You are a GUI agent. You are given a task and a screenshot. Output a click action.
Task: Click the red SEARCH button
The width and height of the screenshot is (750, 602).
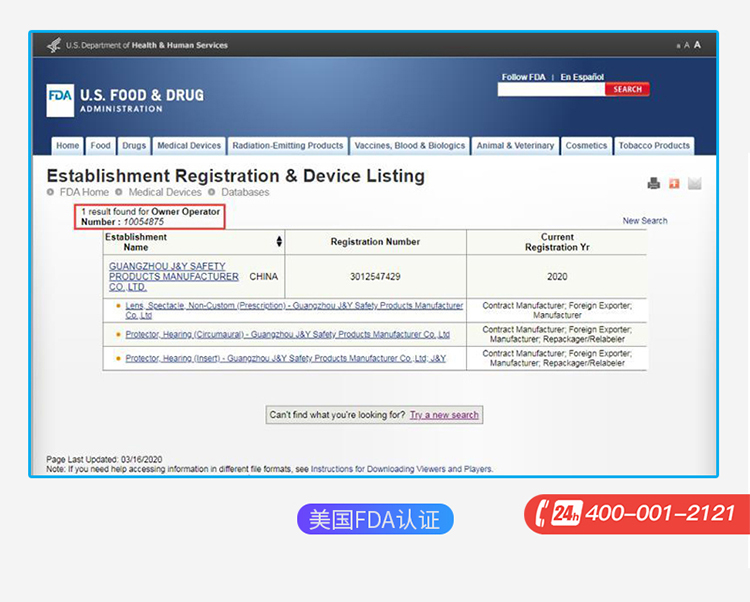627,89
